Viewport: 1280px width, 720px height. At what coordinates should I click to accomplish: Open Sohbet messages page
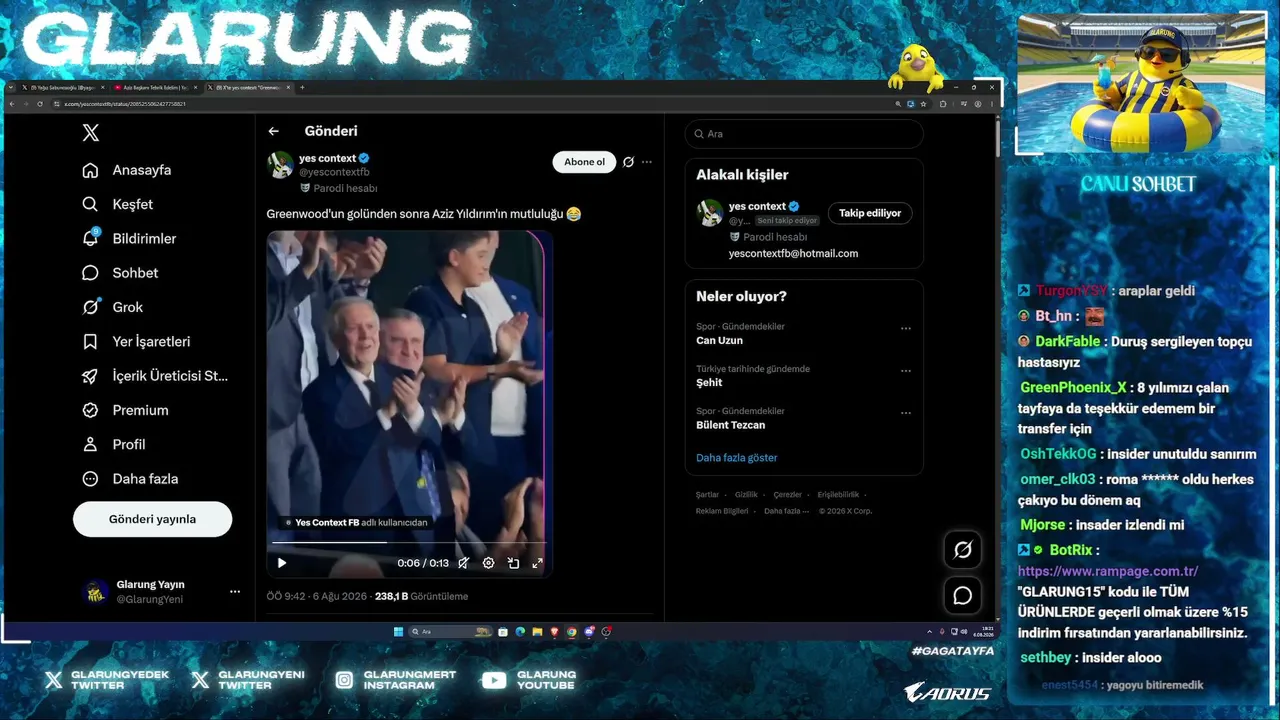[x=120, y=273]
